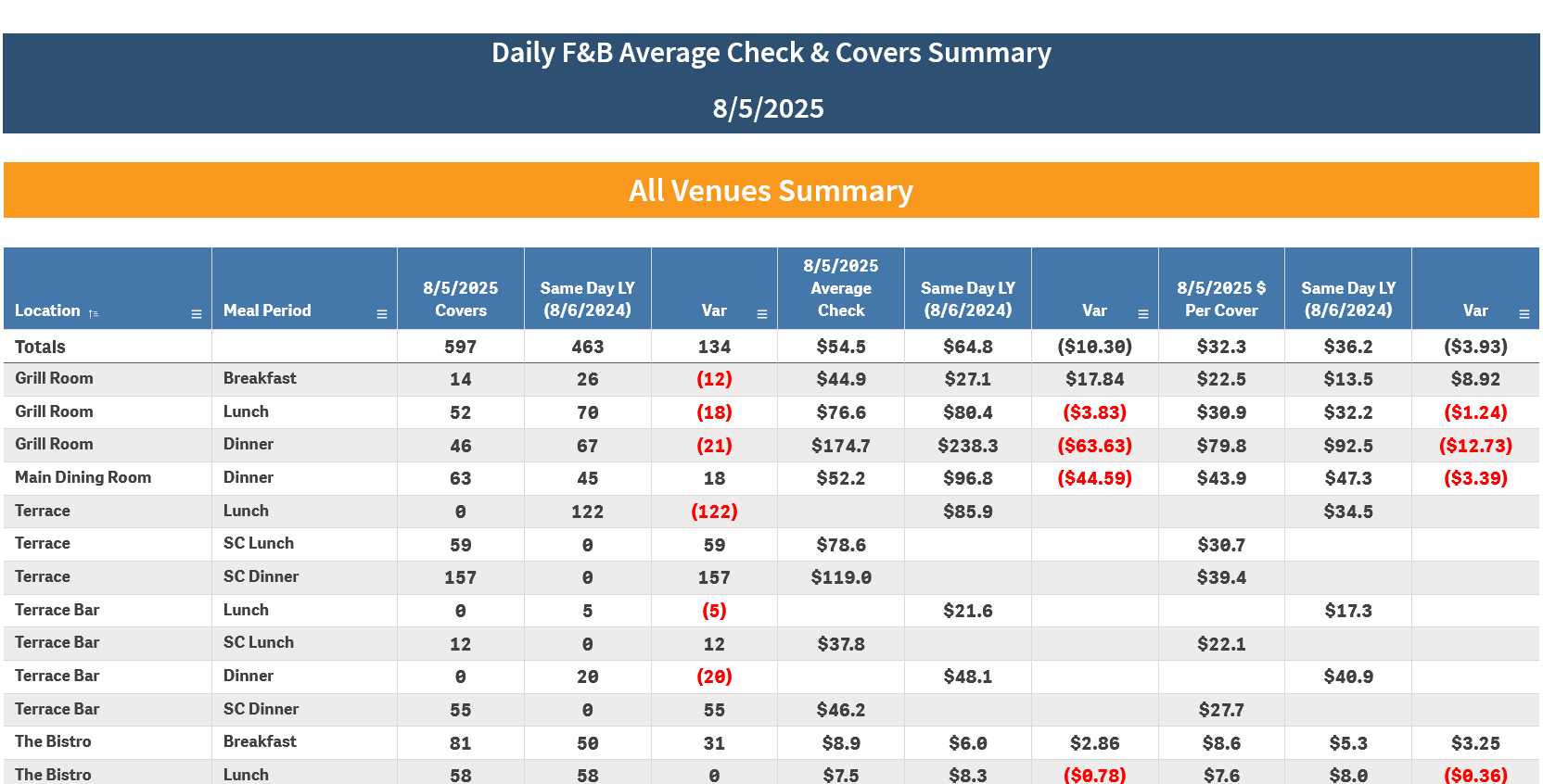The height and width of the screenshot is (784, 1543).
Task: Click the All Venues Summary banner
Action: 771,190
